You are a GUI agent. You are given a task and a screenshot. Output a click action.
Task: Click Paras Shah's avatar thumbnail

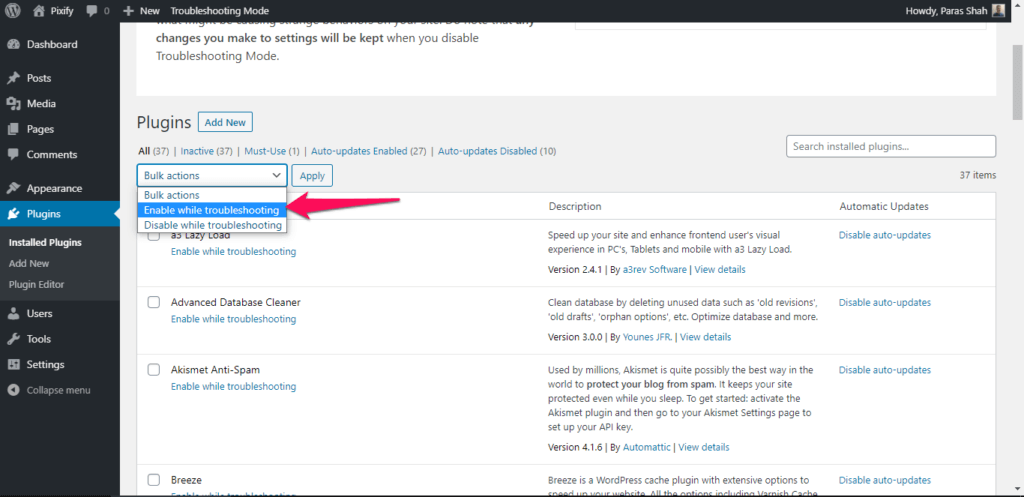click(x=999, y=10)
